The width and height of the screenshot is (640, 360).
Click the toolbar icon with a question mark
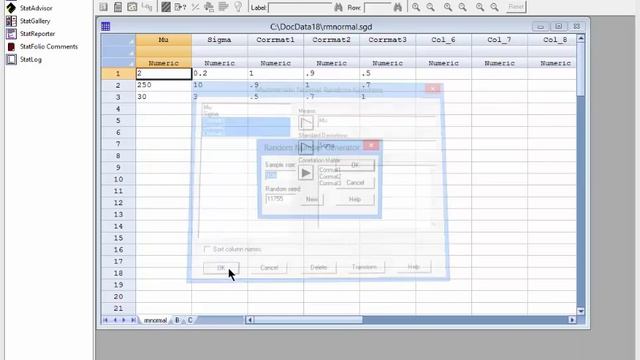click(180, 7)
